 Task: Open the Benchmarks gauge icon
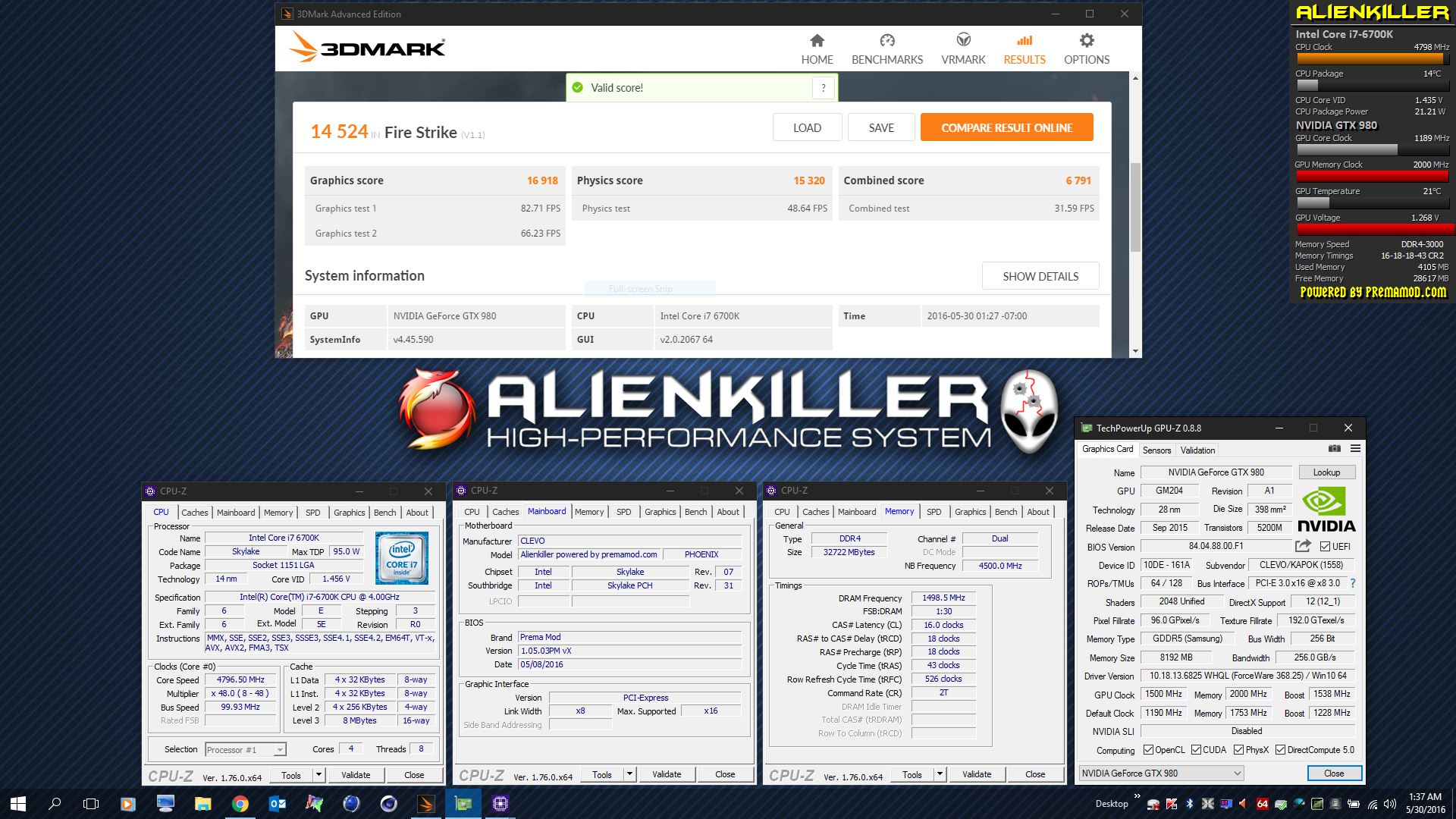click(886, 41)
